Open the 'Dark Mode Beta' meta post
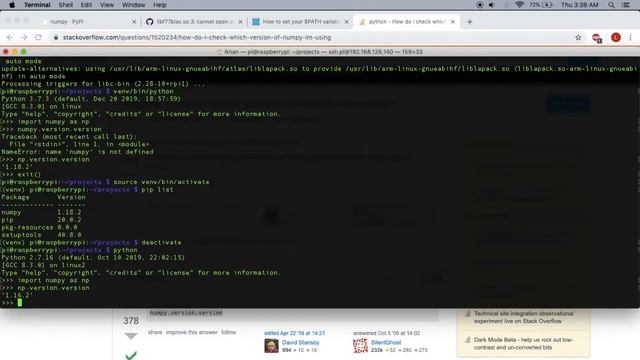Image resolution: width=640 pixels, height=360 pixels. point(523,343)
